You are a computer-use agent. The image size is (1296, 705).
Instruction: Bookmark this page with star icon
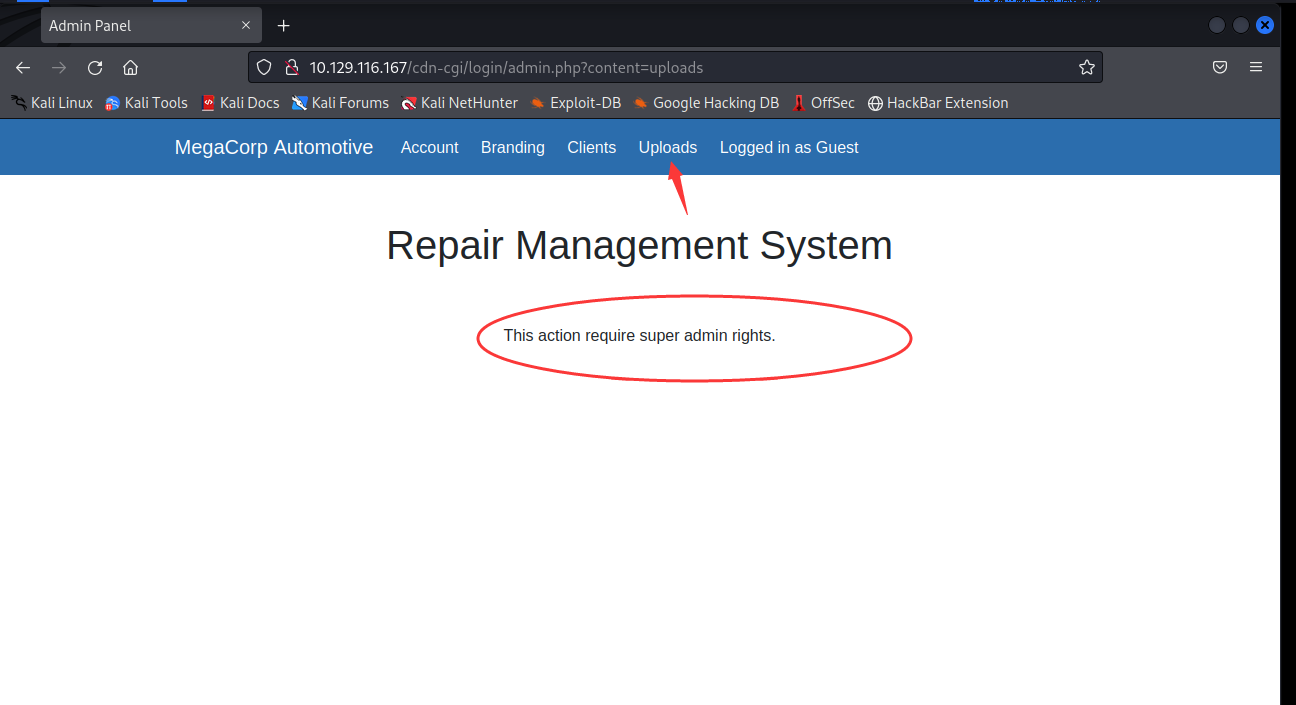[1087, 68]
